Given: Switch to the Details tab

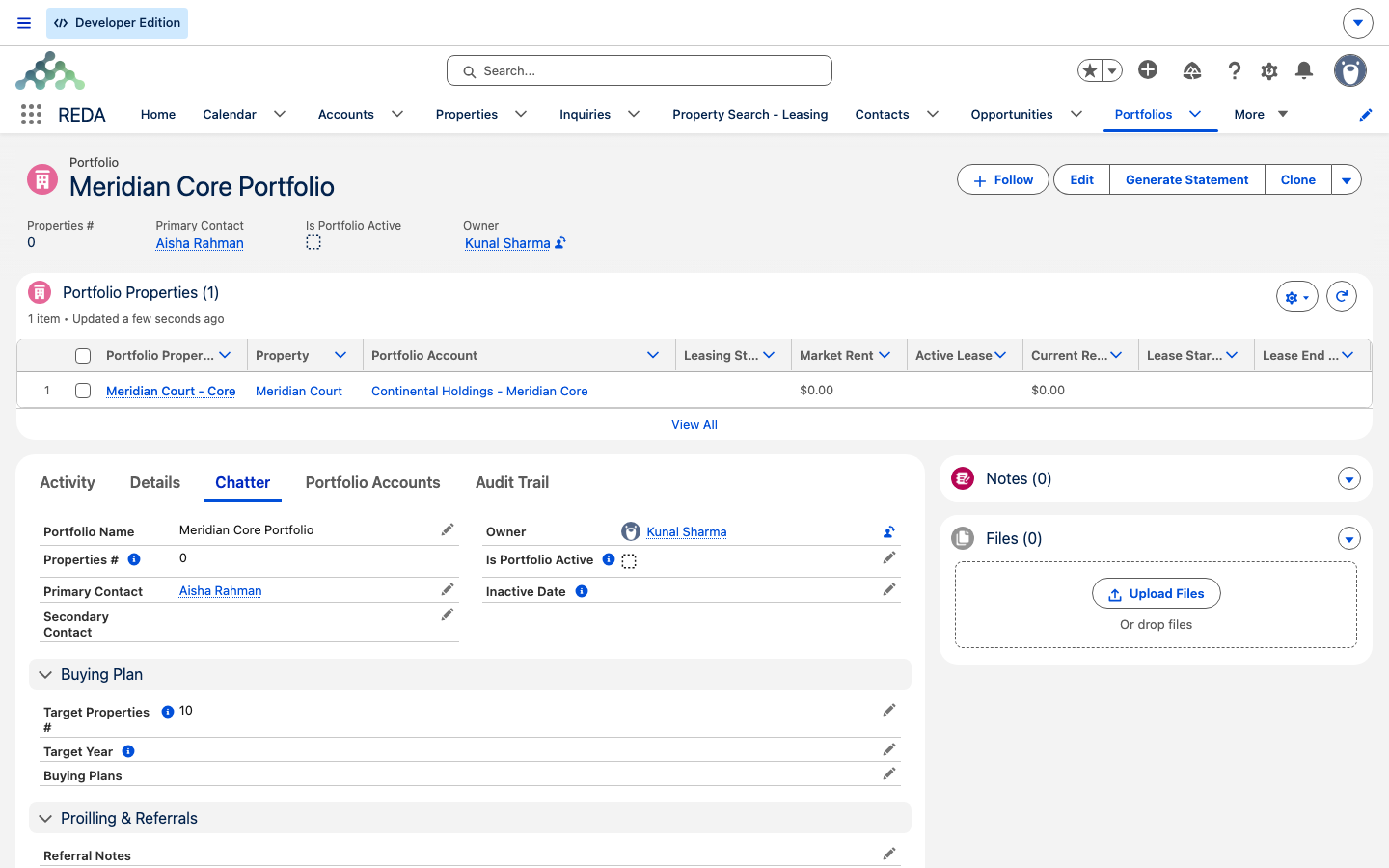Looking at the screenshot, I should [x=155, y=482].
